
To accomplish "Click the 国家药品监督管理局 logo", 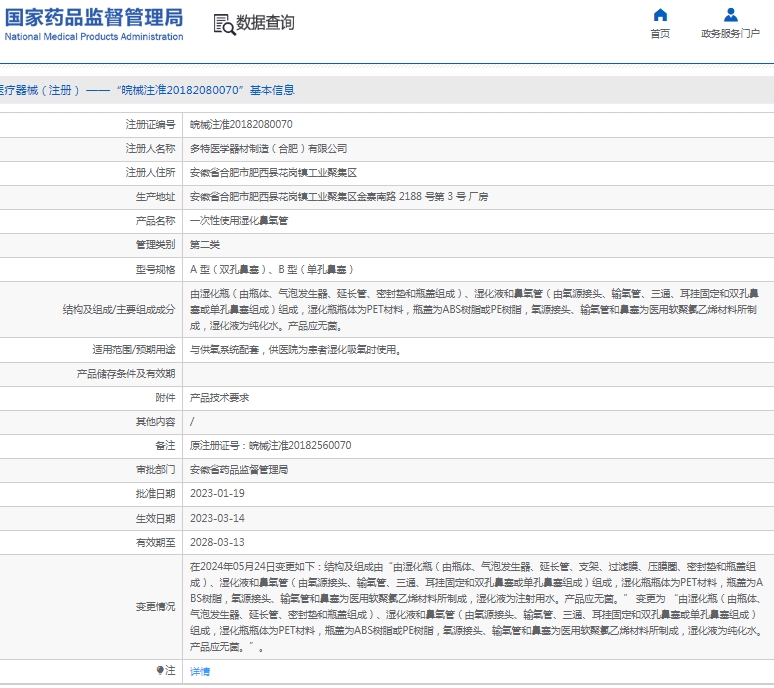I will 94,17.
